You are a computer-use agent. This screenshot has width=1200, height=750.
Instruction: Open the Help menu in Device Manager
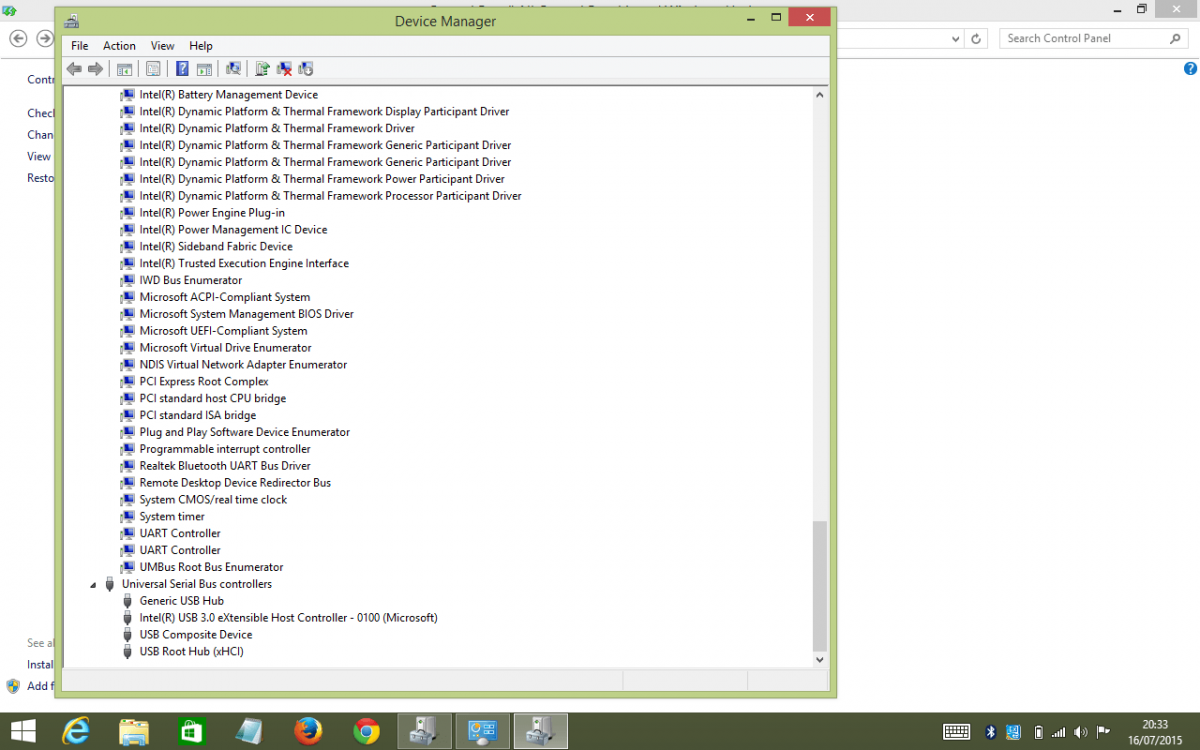click(201, 46)
